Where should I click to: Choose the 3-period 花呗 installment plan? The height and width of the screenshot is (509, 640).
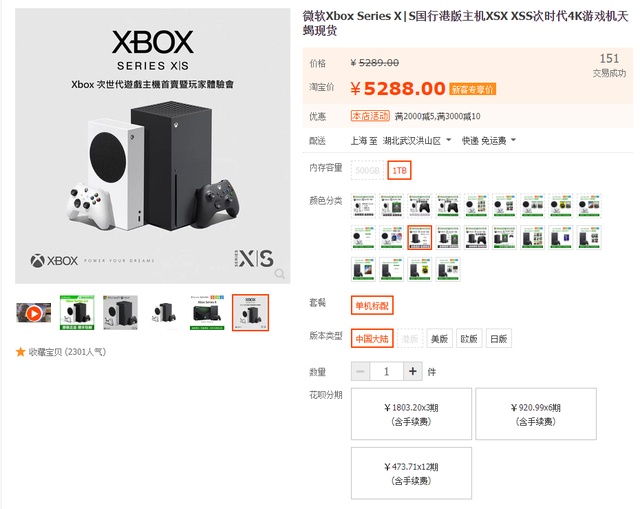click(411, 414)
